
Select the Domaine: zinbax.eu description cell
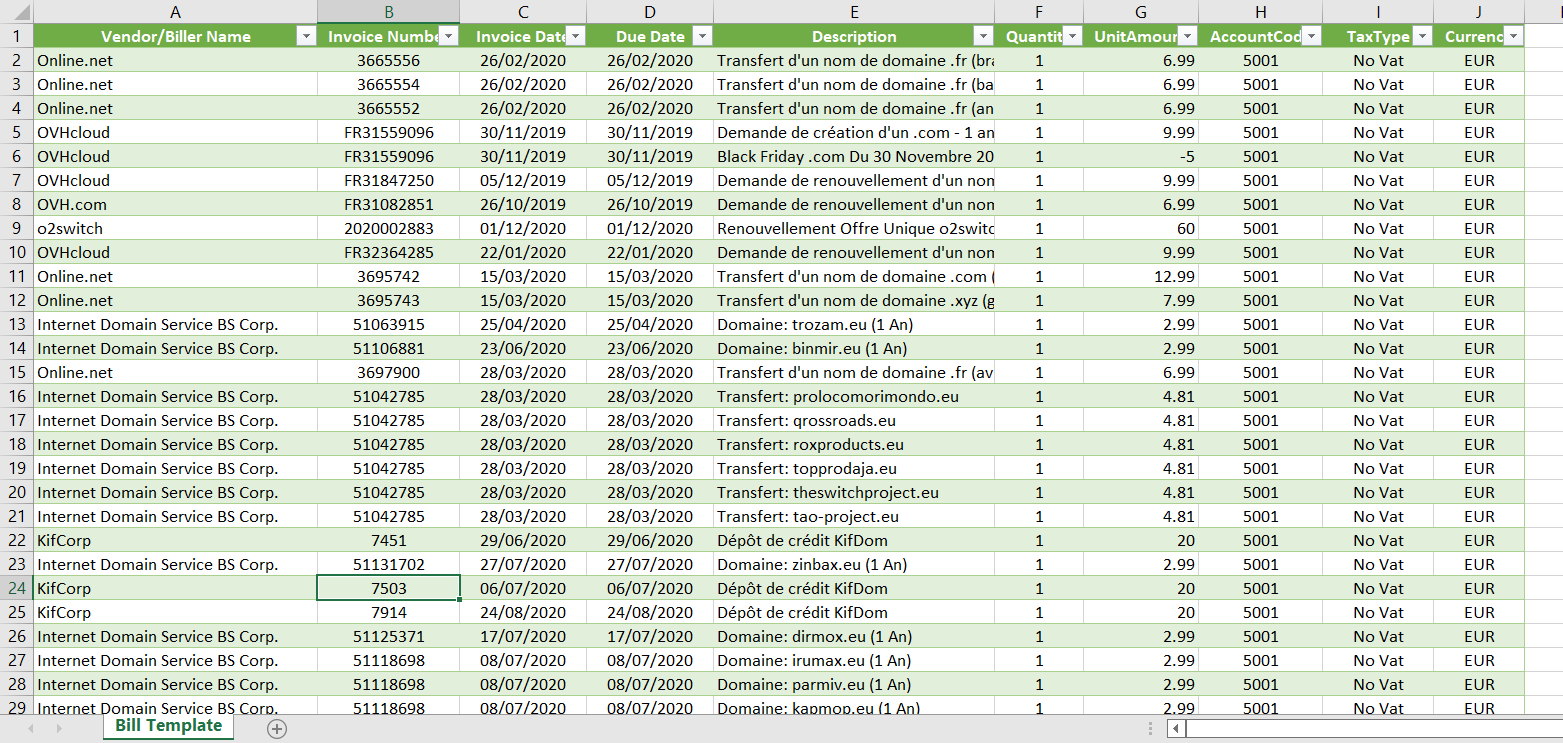(x=854, y=564)
